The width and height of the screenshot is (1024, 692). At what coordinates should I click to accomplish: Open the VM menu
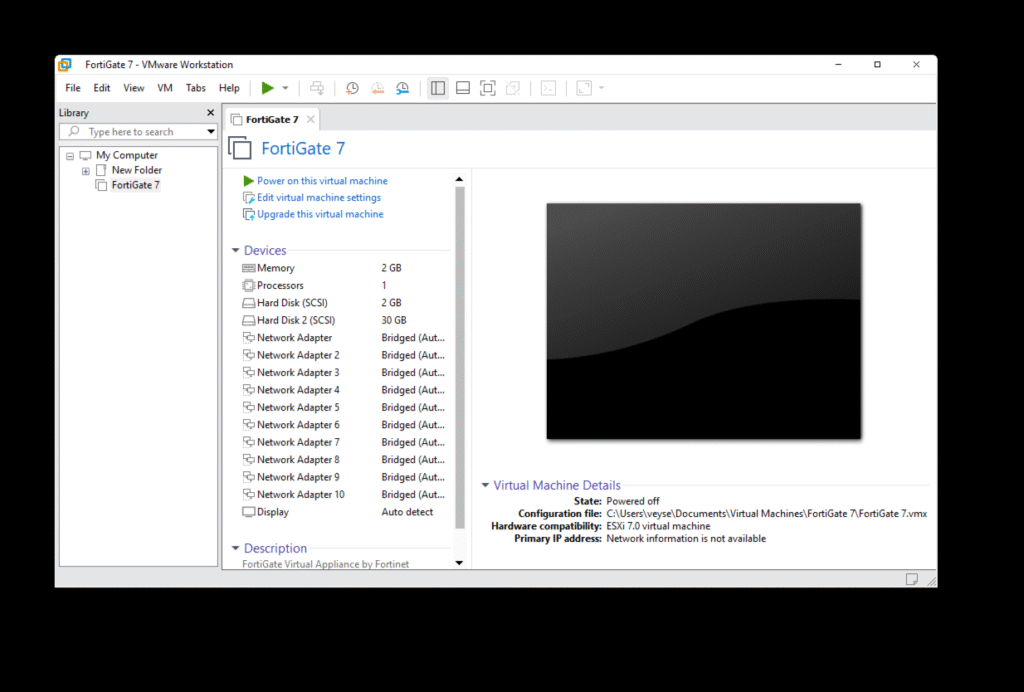165,88
